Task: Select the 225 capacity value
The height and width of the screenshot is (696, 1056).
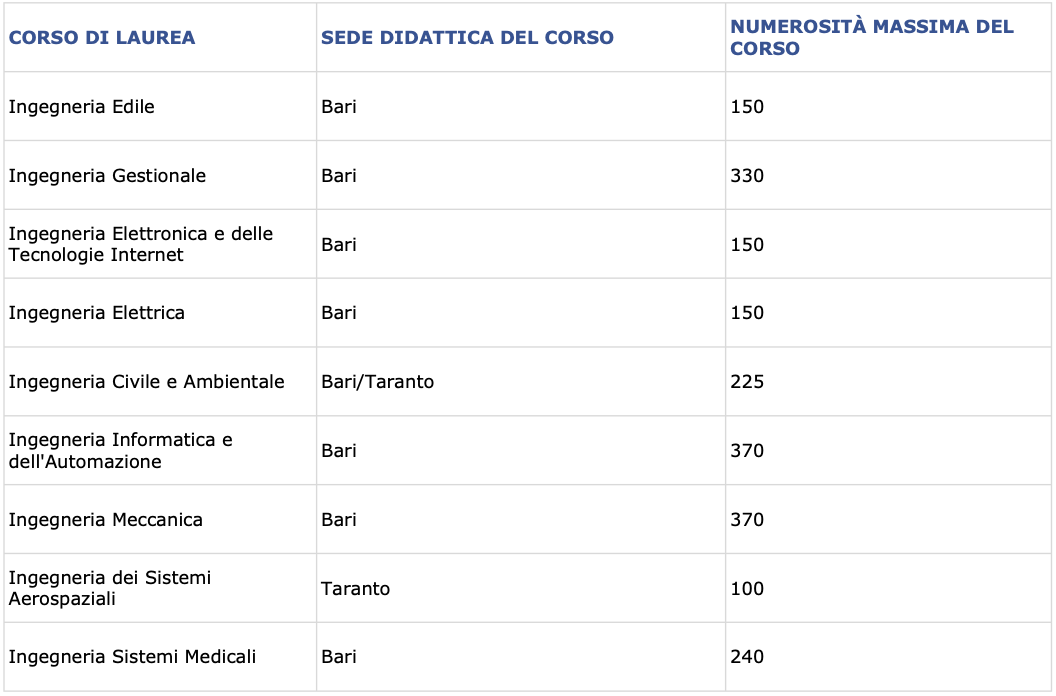Action: pos(747,382)
